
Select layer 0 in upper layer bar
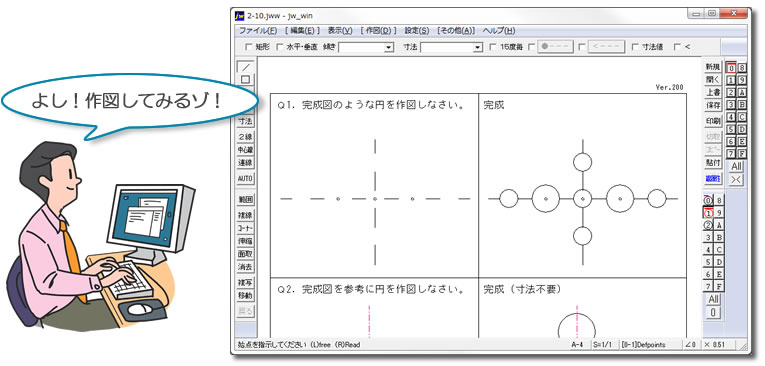[731, 68]
